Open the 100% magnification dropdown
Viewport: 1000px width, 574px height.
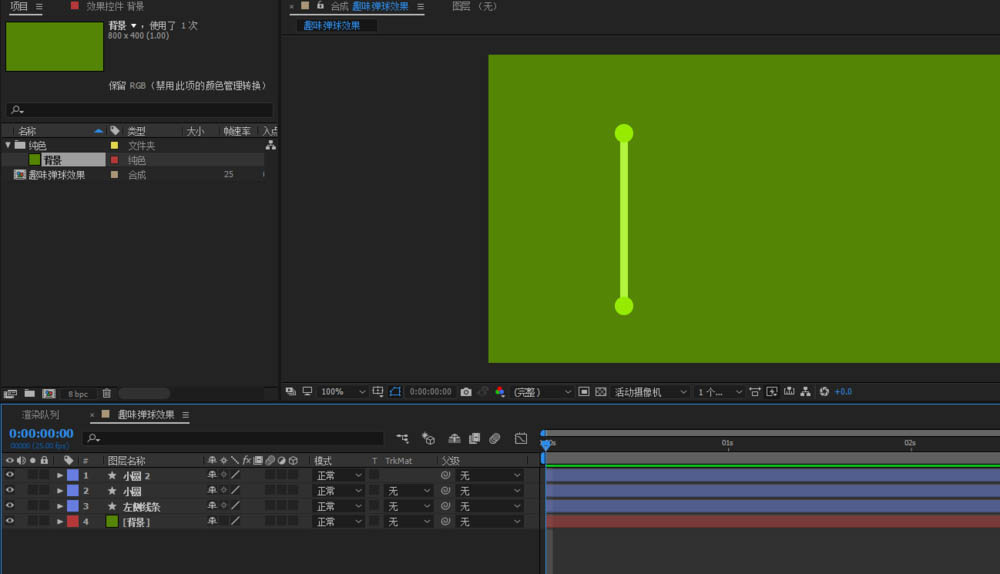(x=343, y=392)
